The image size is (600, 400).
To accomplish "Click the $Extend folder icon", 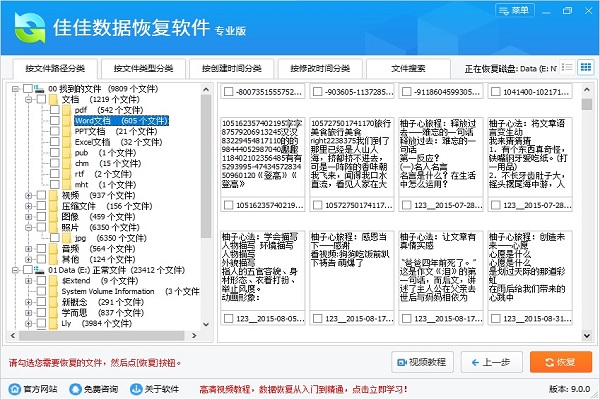I will [53, 281].
